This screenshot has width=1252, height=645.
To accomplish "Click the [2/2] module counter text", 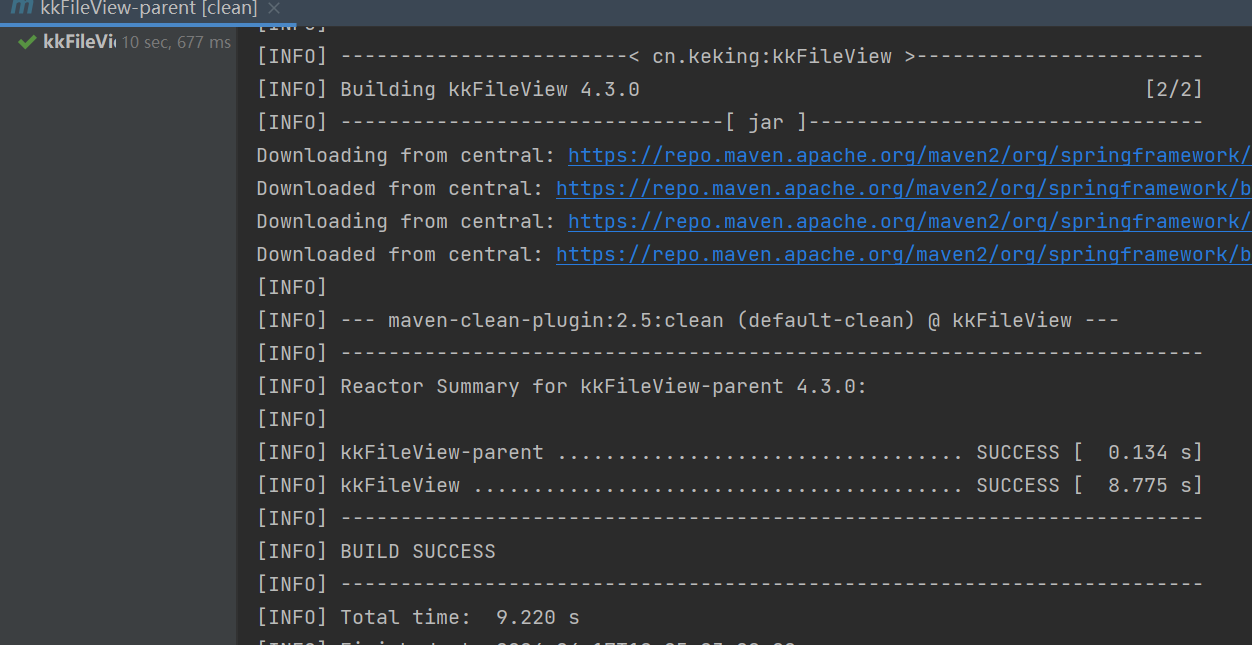I will (1173, 89).
